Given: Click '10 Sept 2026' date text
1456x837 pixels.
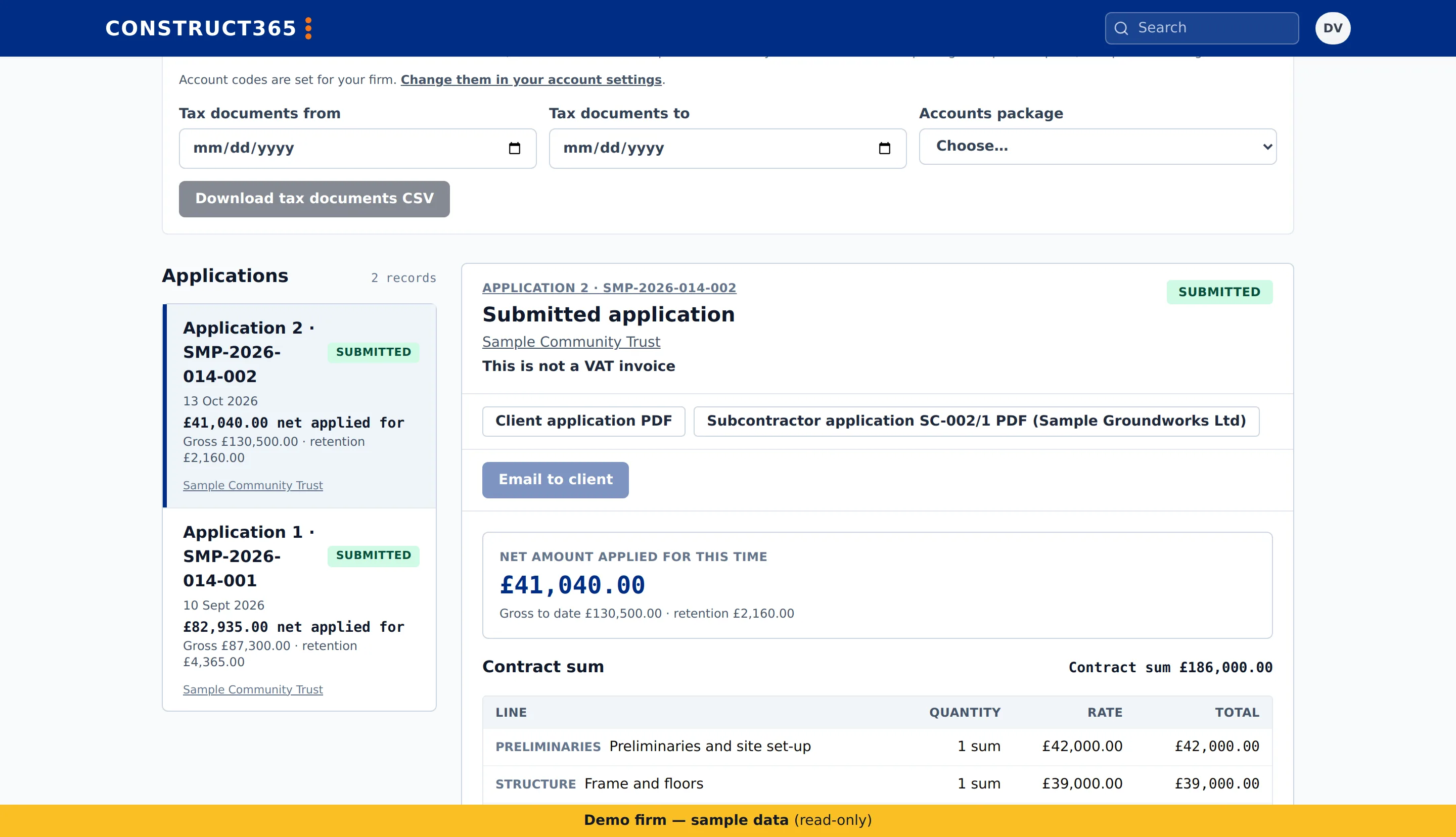Looking at the screenshot, I should point(223,606).
